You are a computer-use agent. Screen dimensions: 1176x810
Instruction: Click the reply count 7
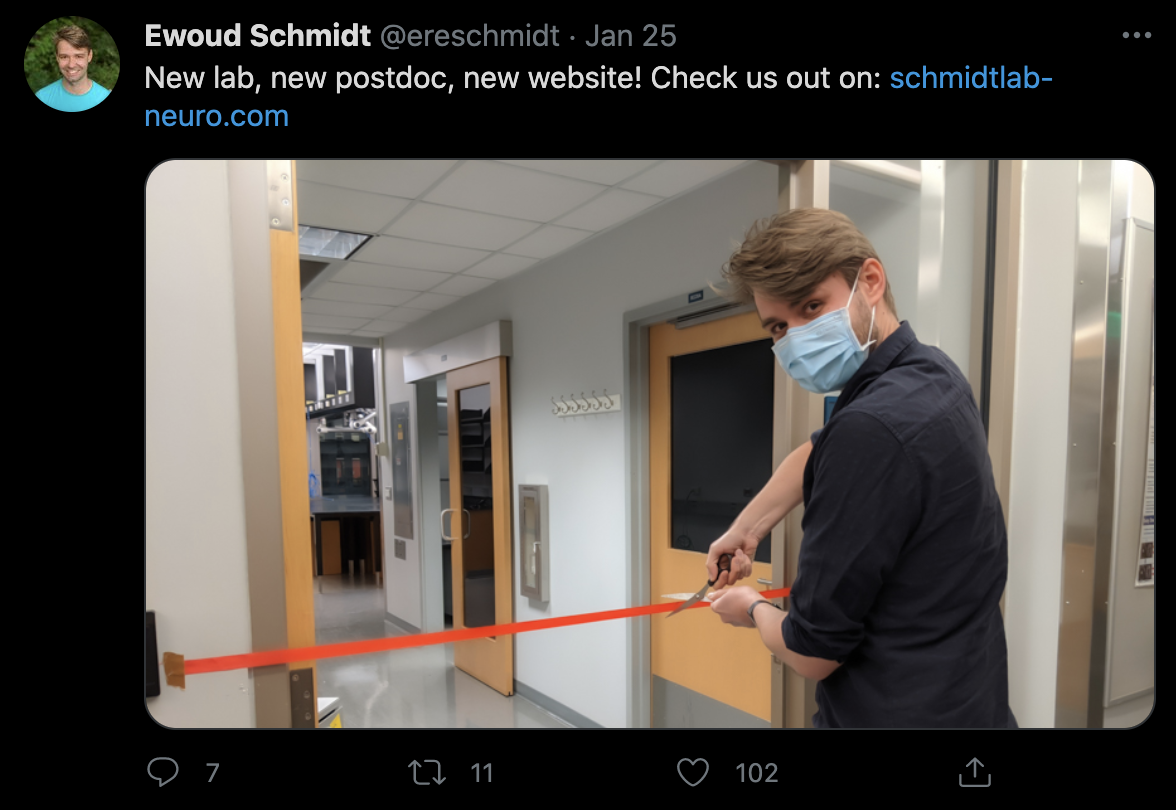(212, 772)
